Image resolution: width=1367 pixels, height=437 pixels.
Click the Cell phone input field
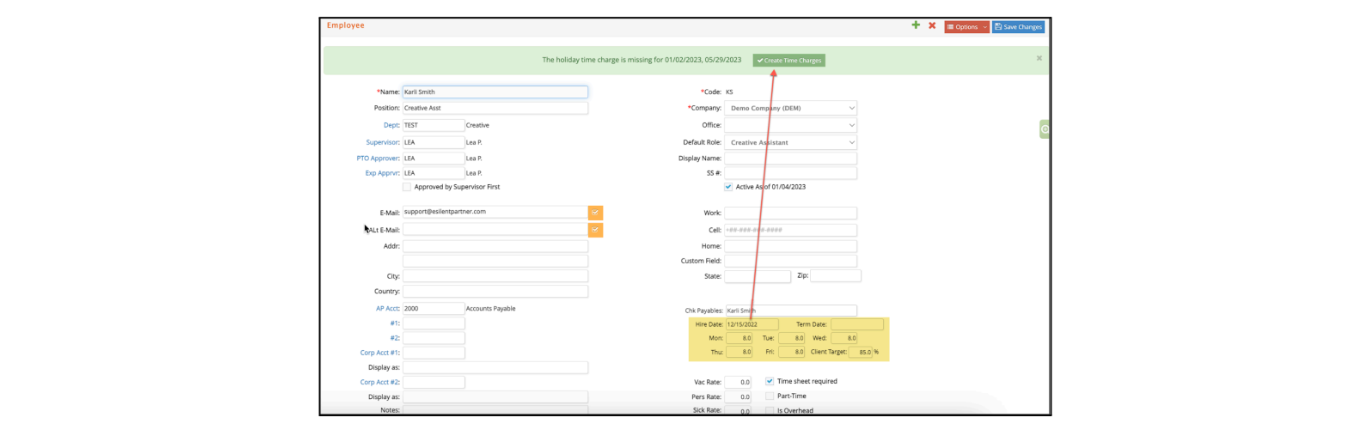791,230
